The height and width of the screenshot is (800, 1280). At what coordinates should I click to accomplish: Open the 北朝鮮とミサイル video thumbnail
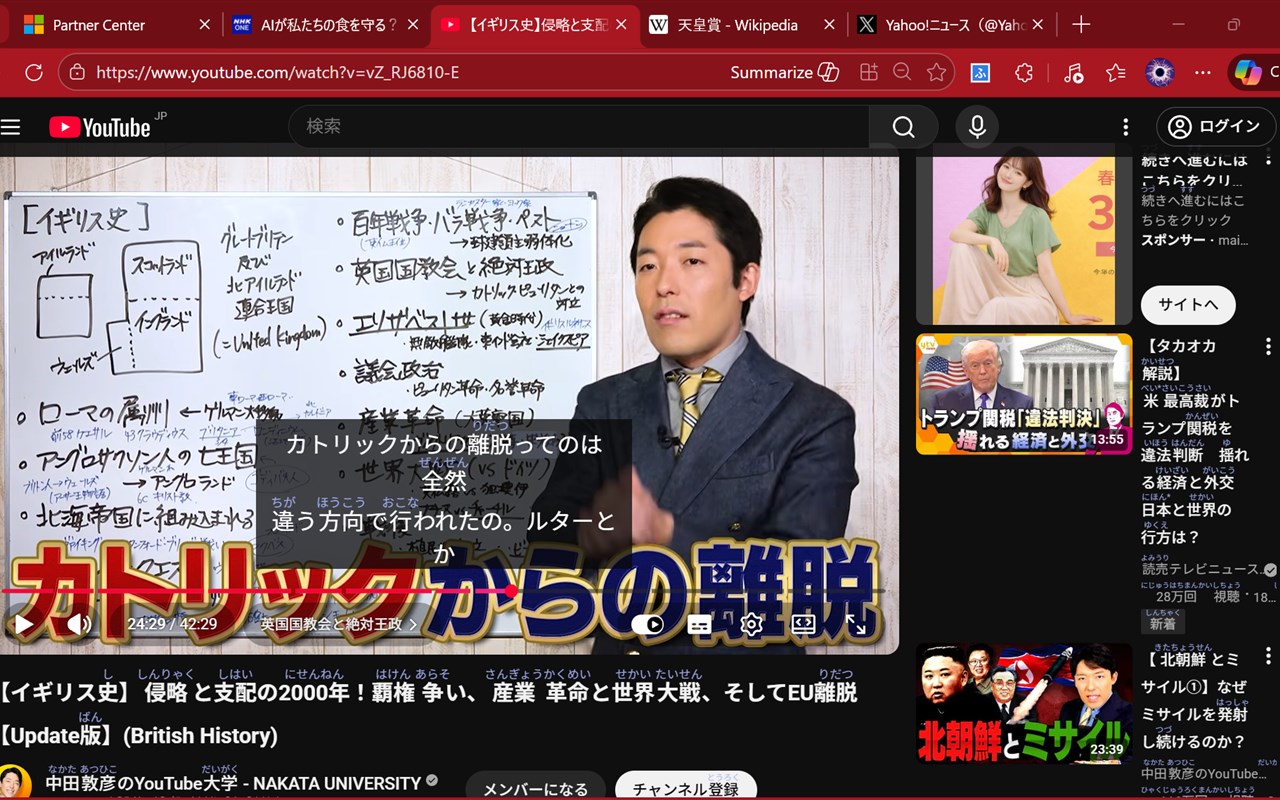pos(1024,703)
